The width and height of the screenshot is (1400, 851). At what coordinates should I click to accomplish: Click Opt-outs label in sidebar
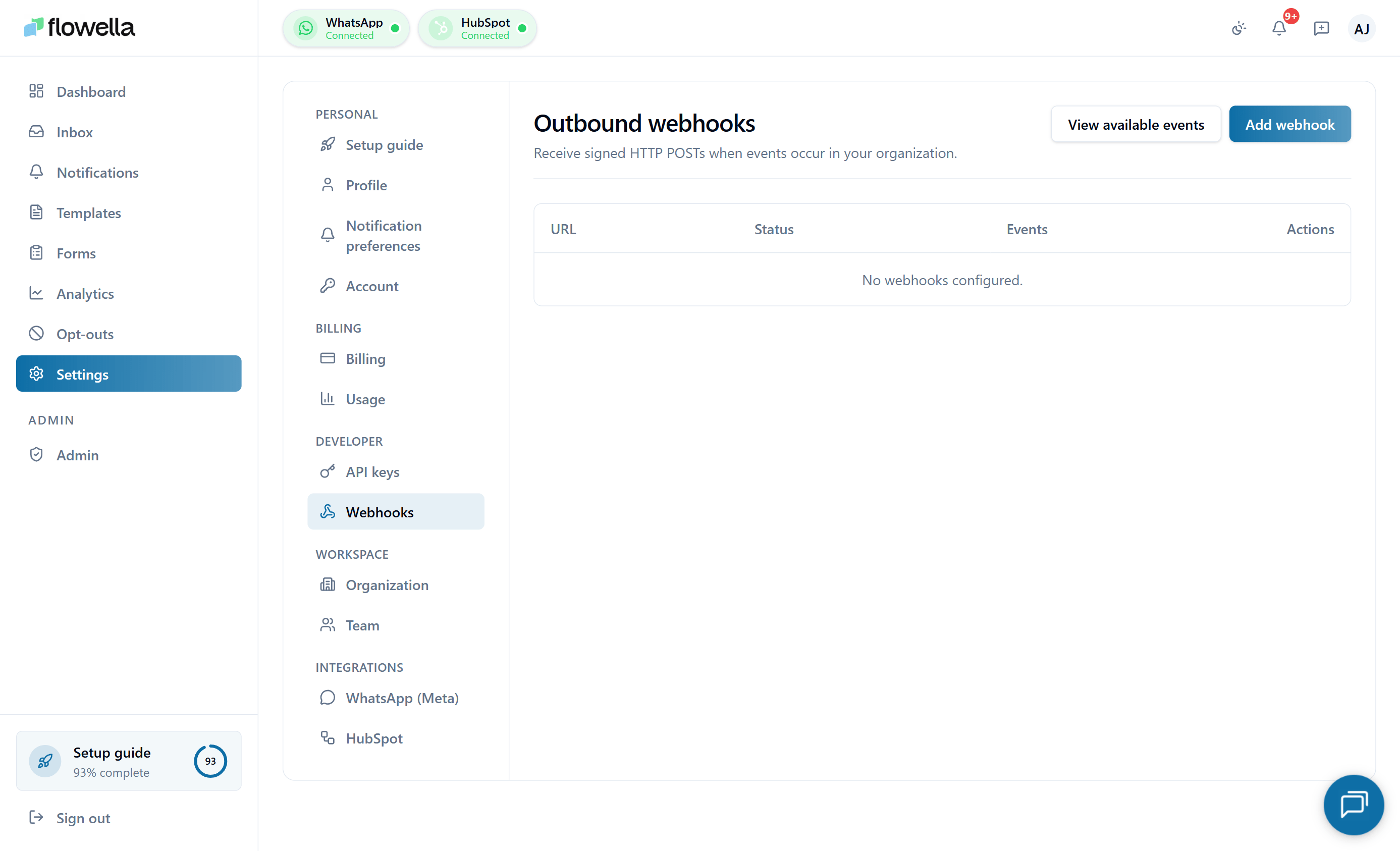click(85, 334)
